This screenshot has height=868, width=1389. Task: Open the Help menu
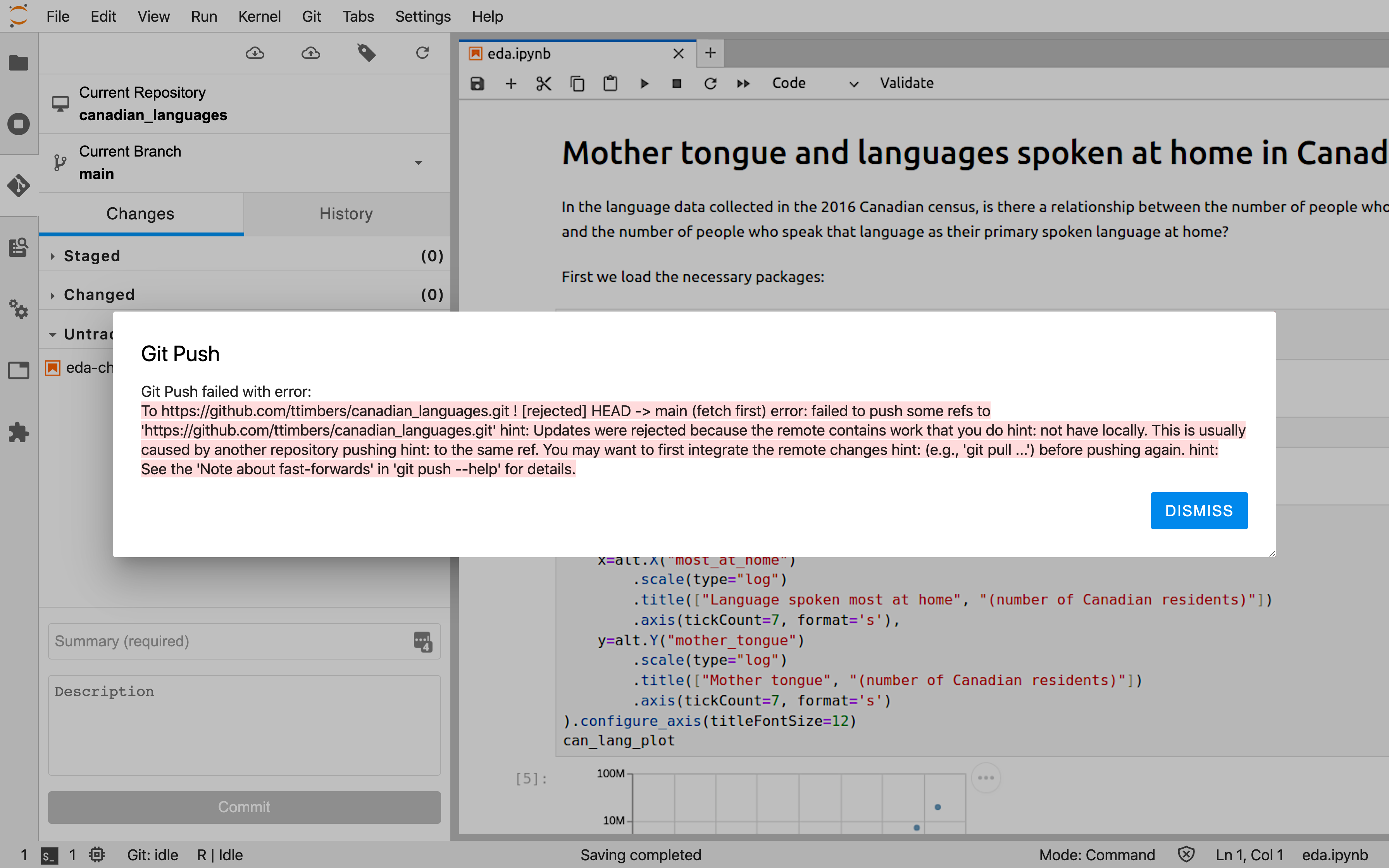click(487, 16)
